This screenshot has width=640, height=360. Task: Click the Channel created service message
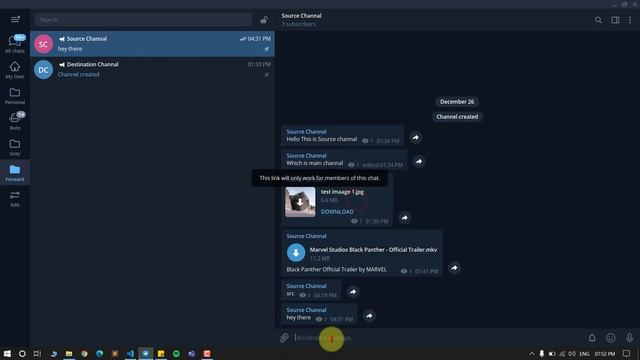pyautogui.click(x=457, y=117)
